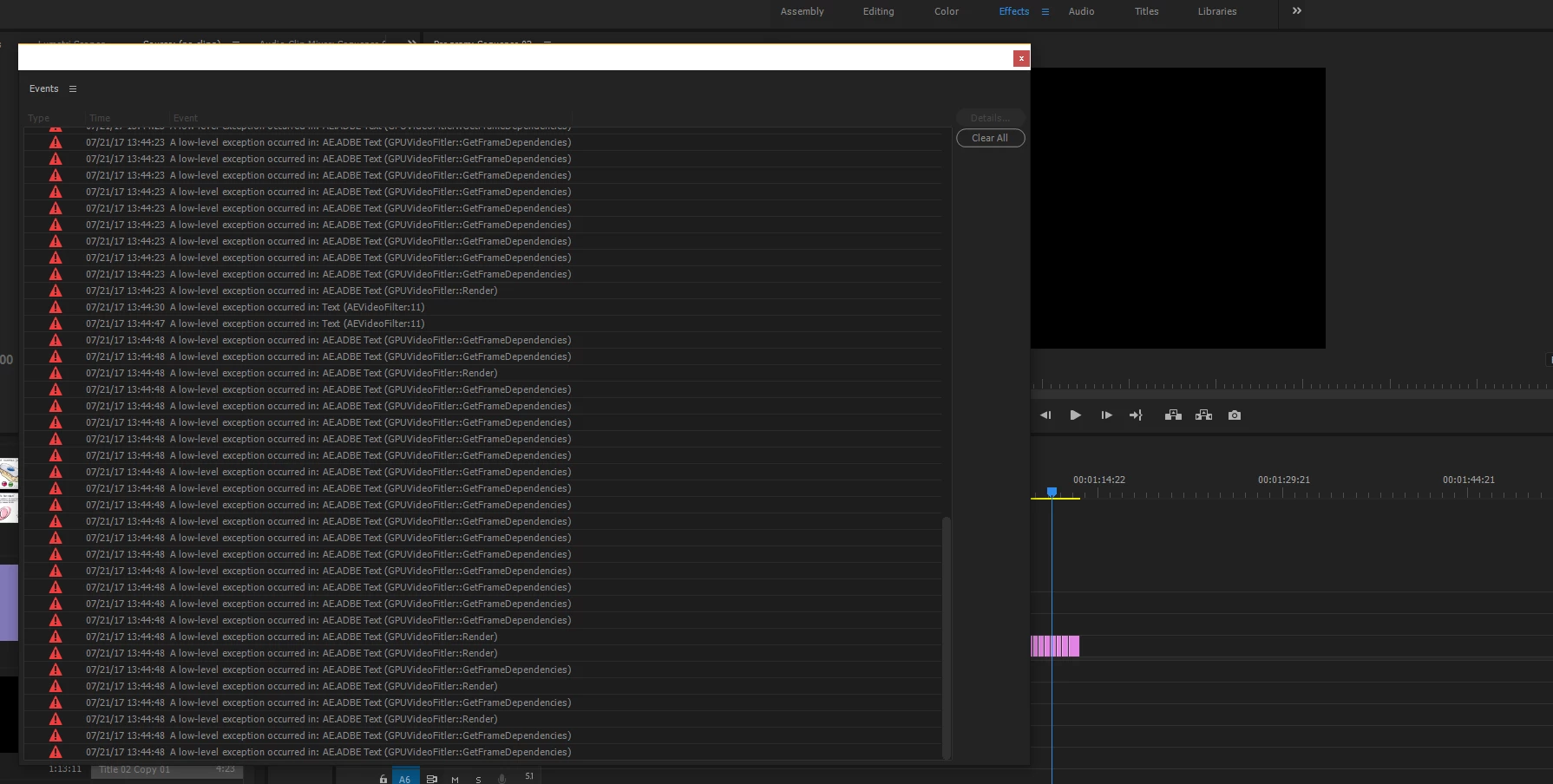Screen dimensions: 1553x784
Task: Toggle sync lock on the A6 track
Action: point(432,779)
